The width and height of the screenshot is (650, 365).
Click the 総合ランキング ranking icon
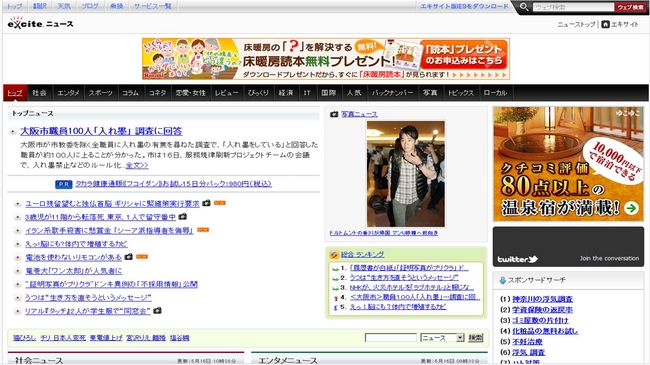coord(334,254)
